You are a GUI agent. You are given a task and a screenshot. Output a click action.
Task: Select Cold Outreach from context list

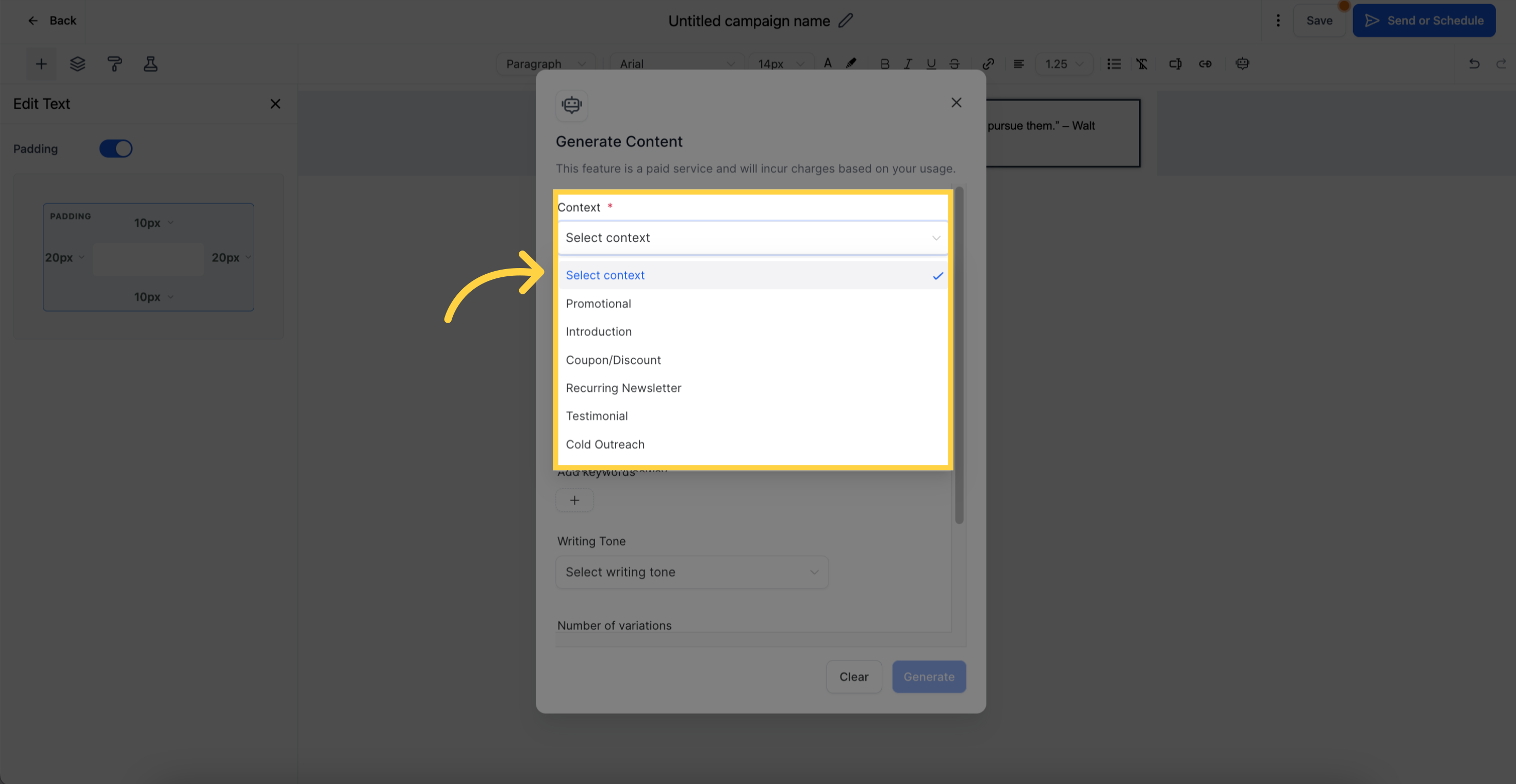tap(604, 445)
